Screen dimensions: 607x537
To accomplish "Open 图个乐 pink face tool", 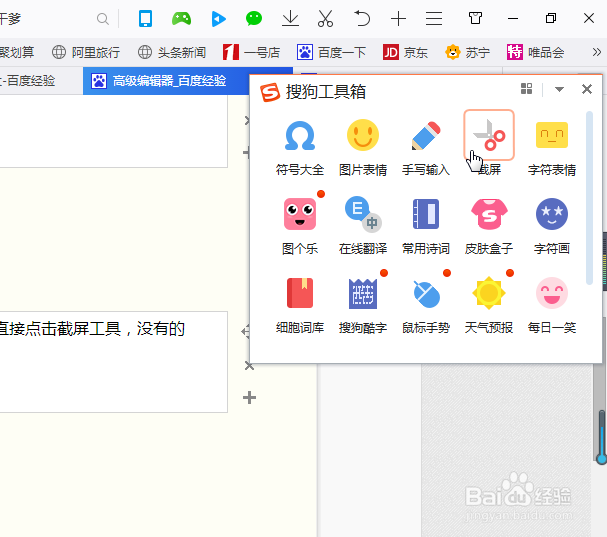I will point(300,226).
